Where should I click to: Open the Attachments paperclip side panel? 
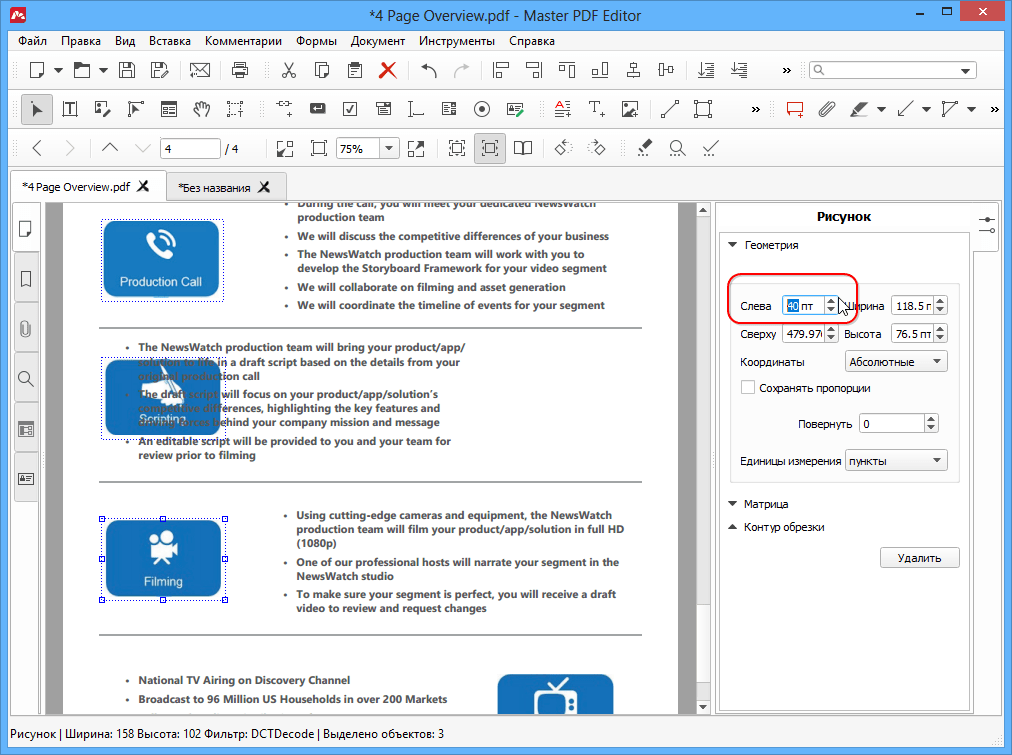click(26, 329)
